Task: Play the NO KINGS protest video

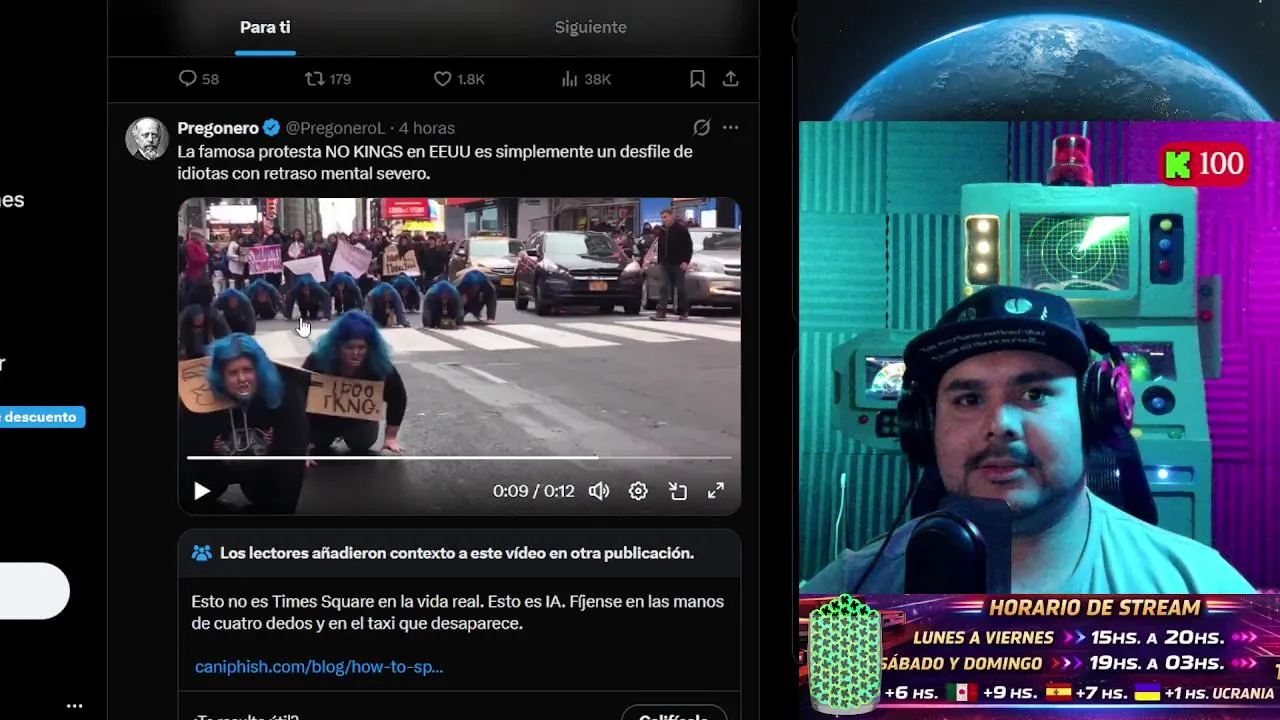Action: coord(202,491)
